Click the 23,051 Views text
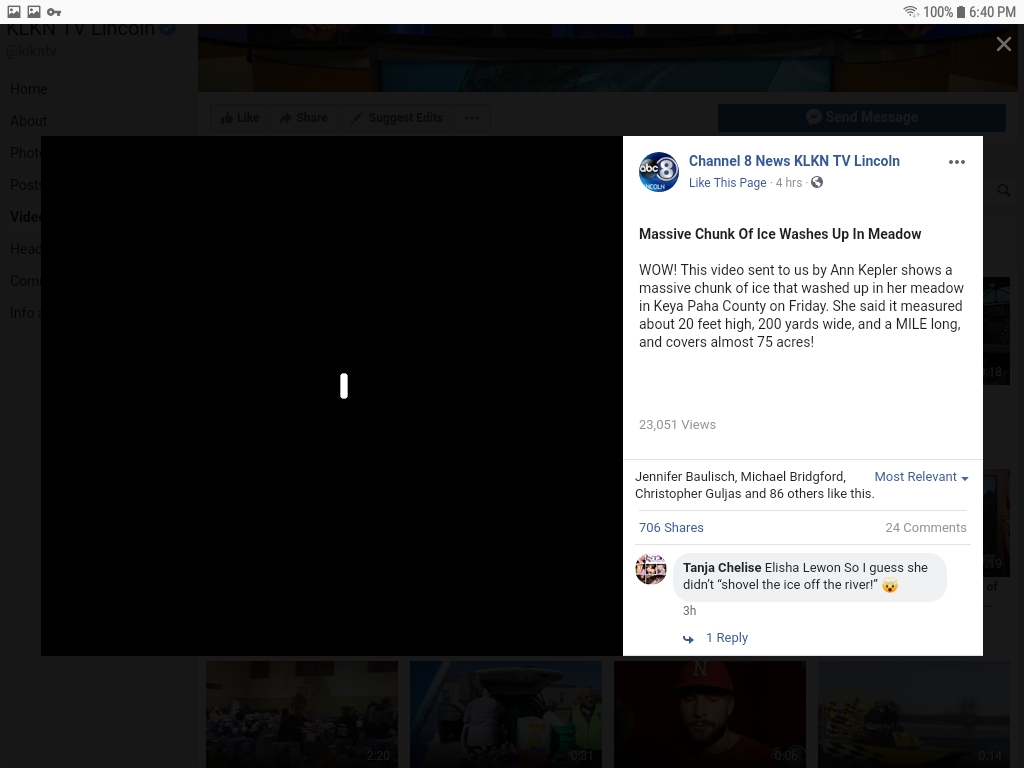 click(x=677, y=424)
